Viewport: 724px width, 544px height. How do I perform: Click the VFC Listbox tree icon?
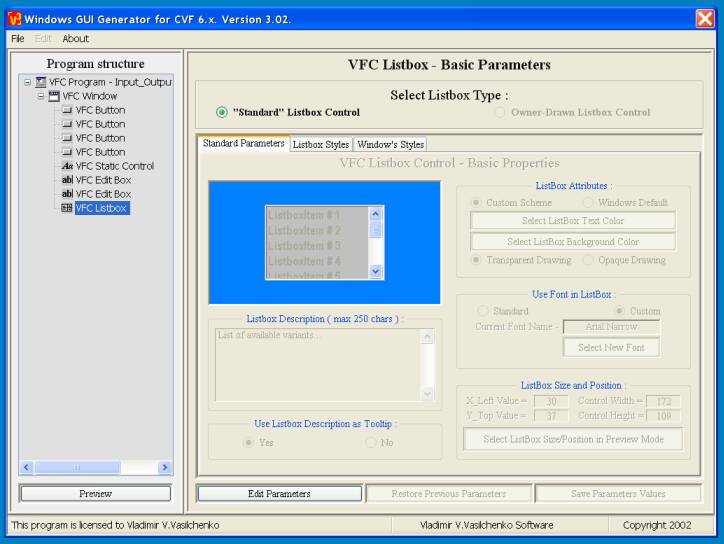pos(67,208)
